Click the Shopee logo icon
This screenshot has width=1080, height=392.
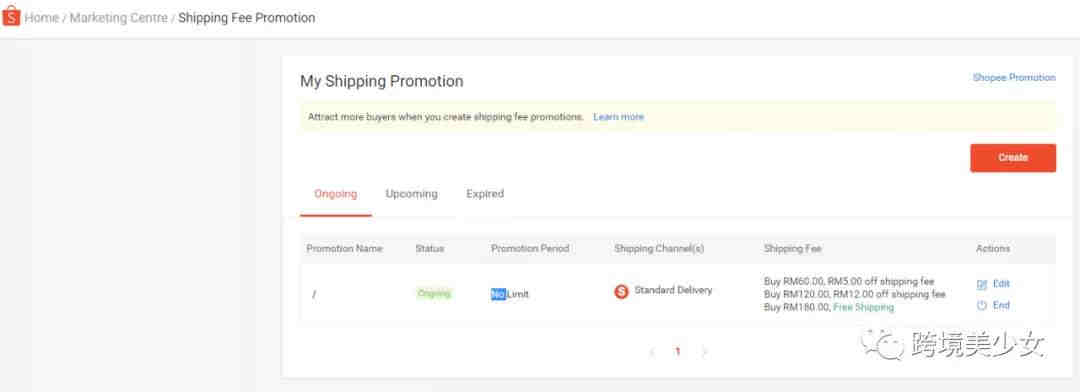[x=11, y=17]
